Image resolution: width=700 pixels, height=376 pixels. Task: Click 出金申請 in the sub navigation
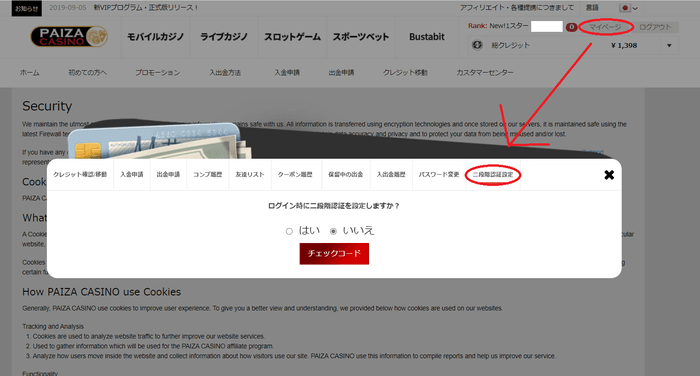pos(342,72)
